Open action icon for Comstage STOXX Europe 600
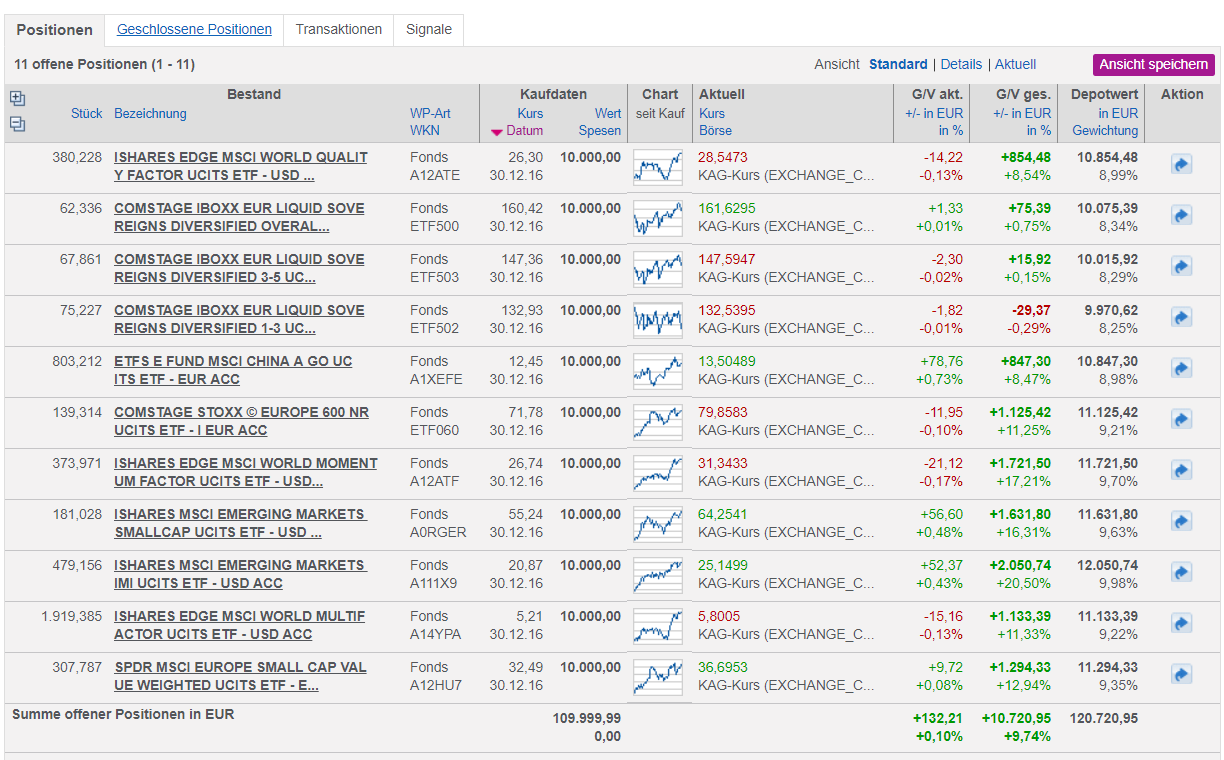The image size is (1224, 760). [1181, 419]
